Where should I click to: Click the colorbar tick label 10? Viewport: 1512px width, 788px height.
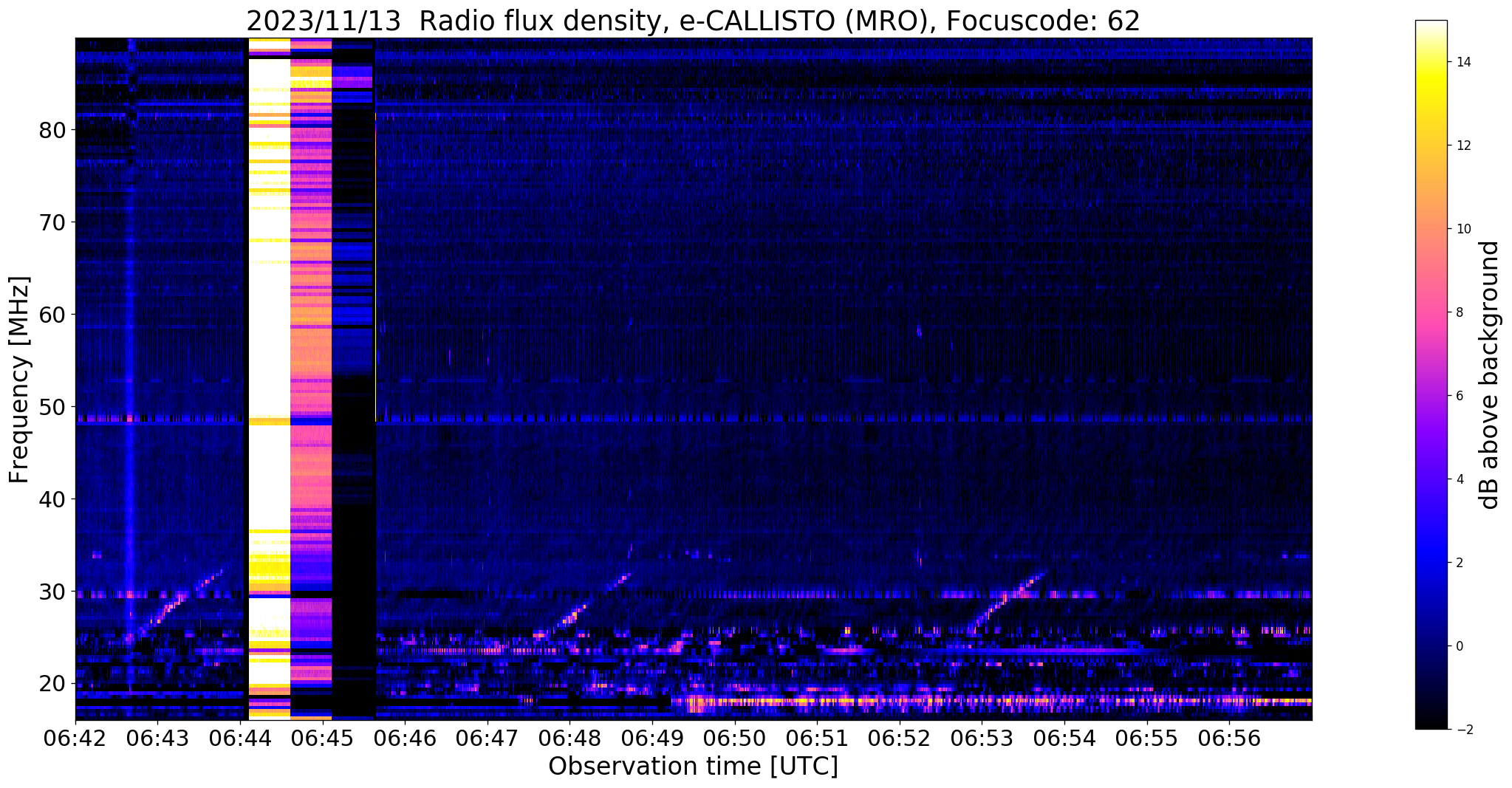pos(1463,229)
